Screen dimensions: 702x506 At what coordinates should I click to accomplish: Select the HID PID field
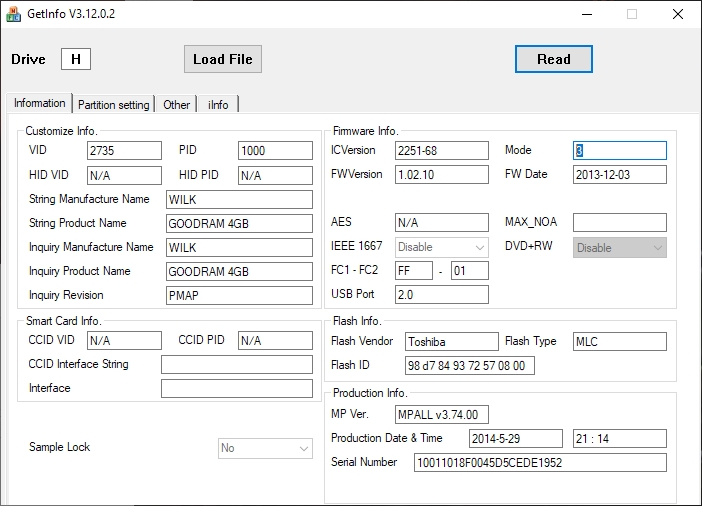275,176
